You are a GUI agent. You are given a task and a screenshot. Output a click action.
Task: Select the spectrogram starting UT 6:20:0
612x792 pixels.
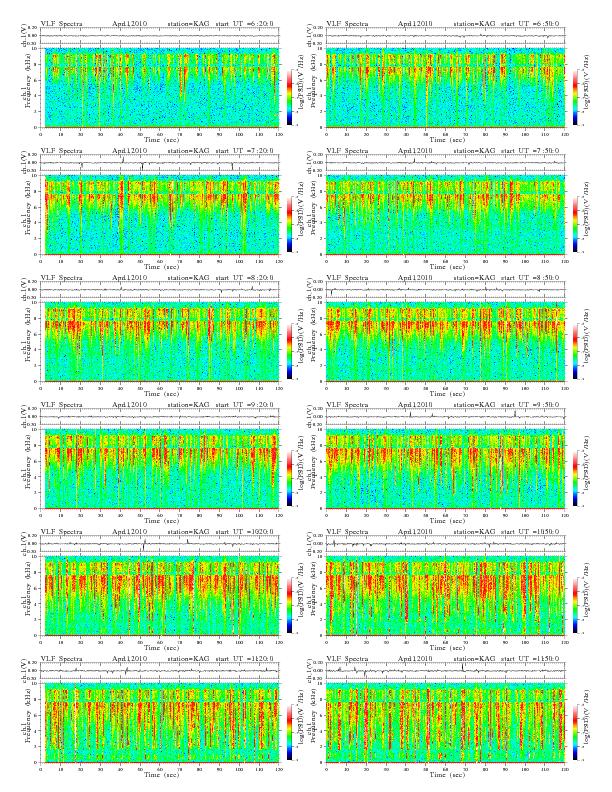160,87
